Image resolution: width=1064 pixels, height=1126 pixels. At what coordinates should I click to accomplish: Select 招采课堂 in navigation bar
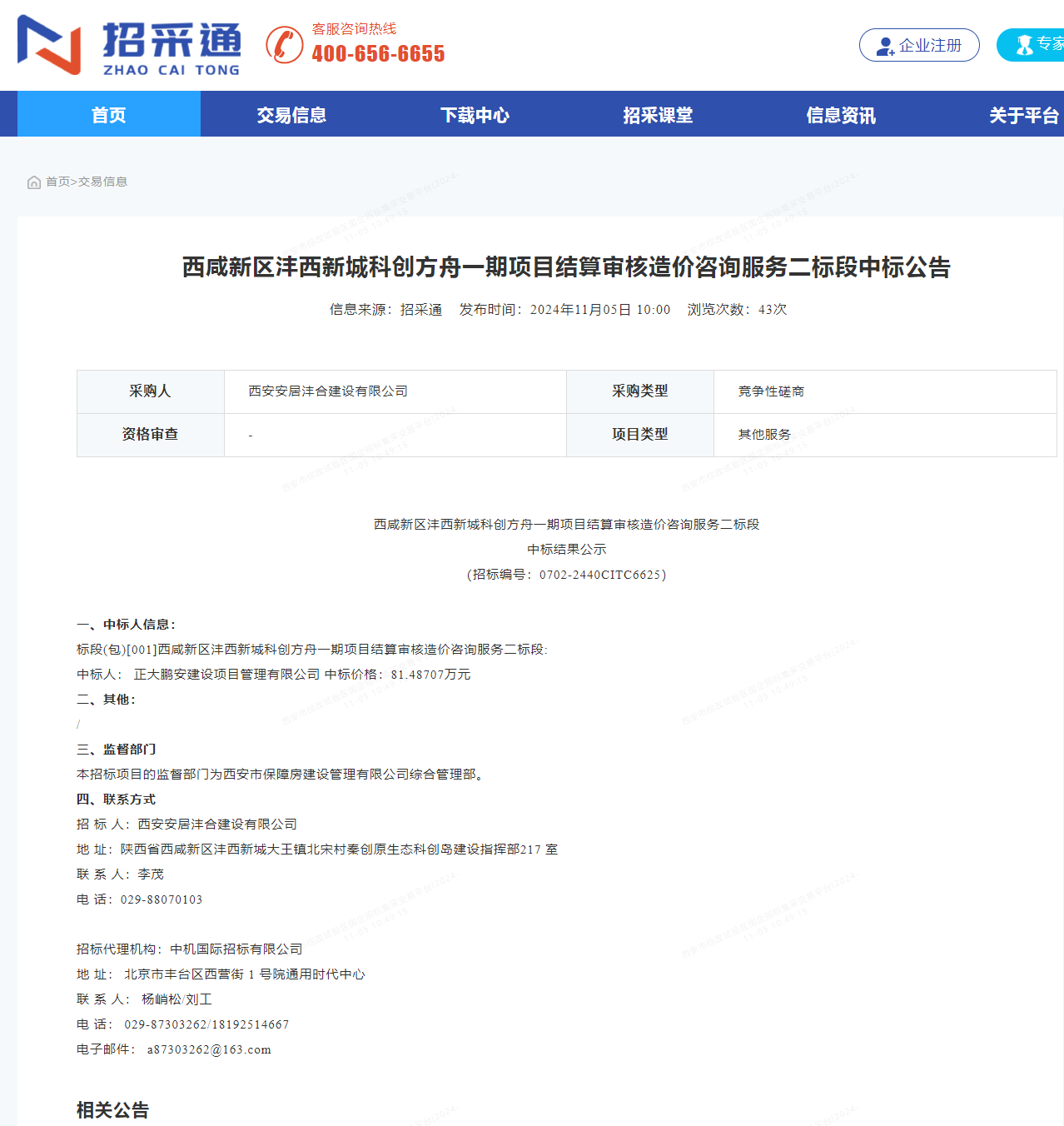click(658, 115)
